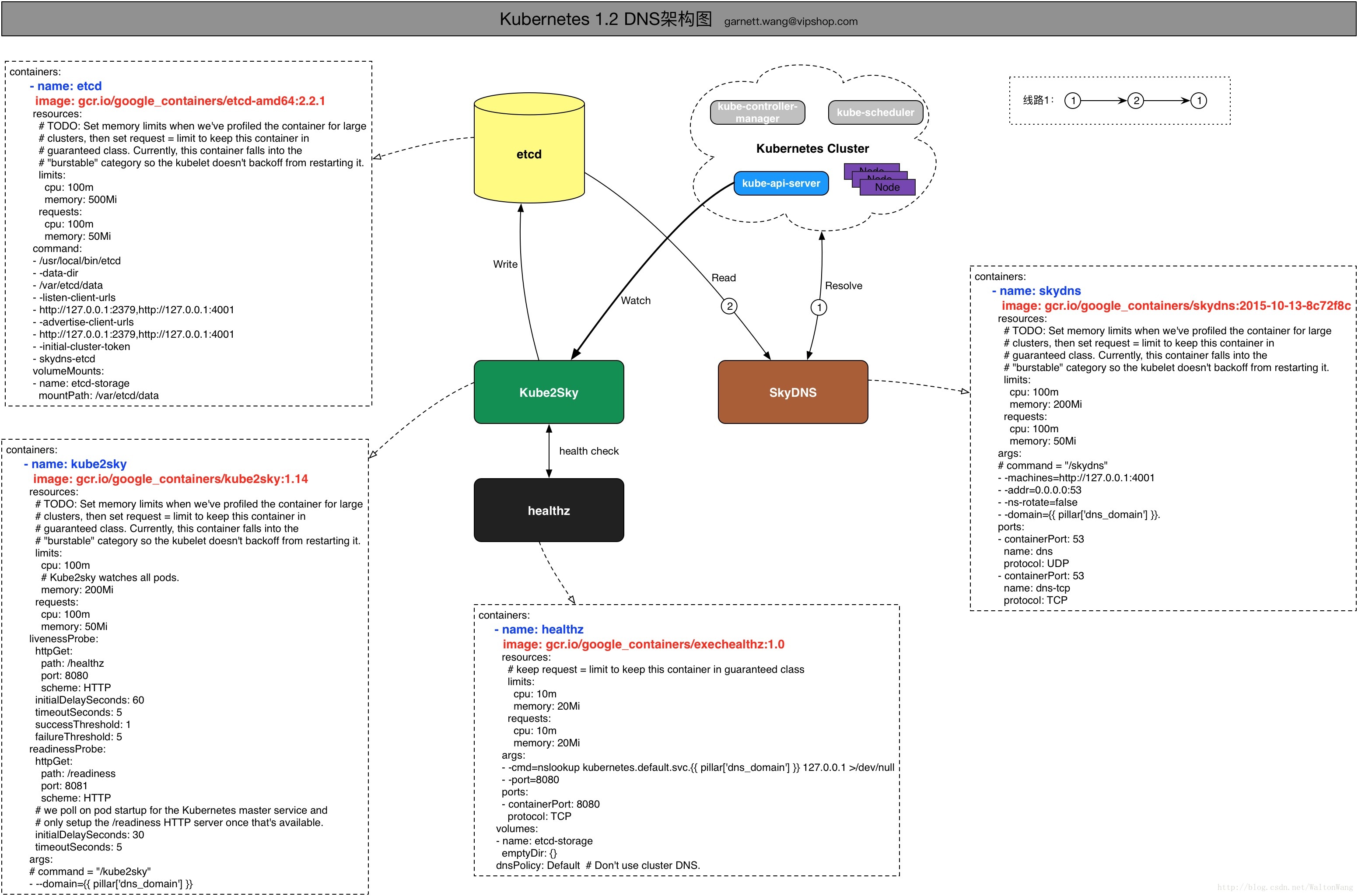Click the skydns:2015-10-13-8c72f8c image line

1176,306
